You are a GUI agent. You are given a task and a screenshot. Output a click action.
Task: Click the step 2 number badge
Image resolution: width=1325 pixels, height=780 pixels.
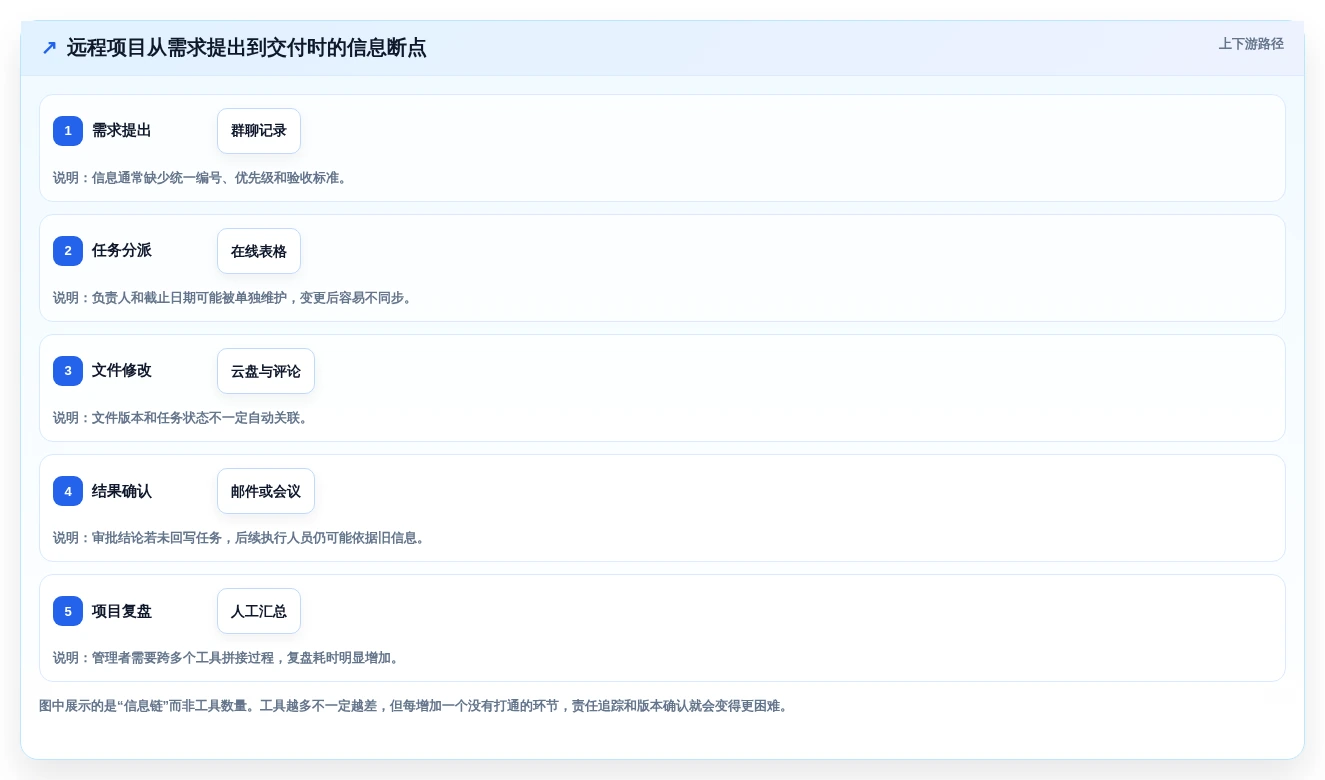click(x=68, y=251)
